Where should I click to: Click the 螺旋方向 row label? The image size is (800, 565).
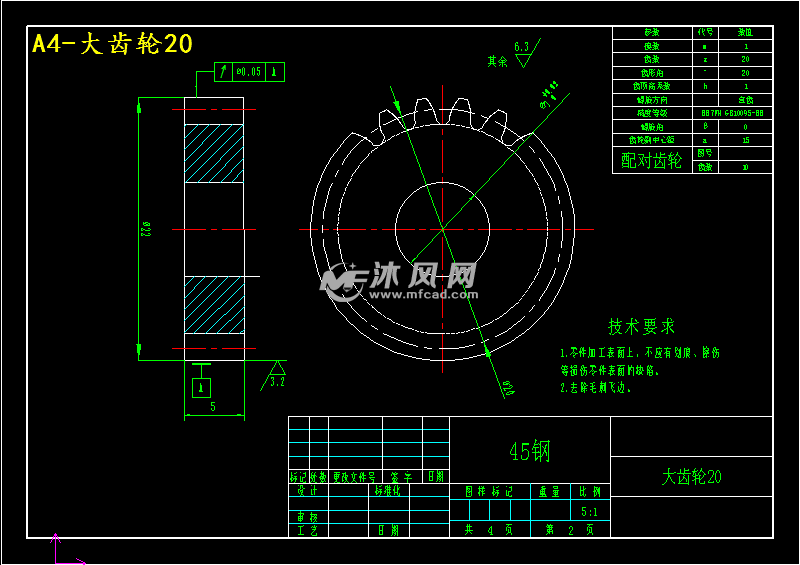tap(652, 100)
